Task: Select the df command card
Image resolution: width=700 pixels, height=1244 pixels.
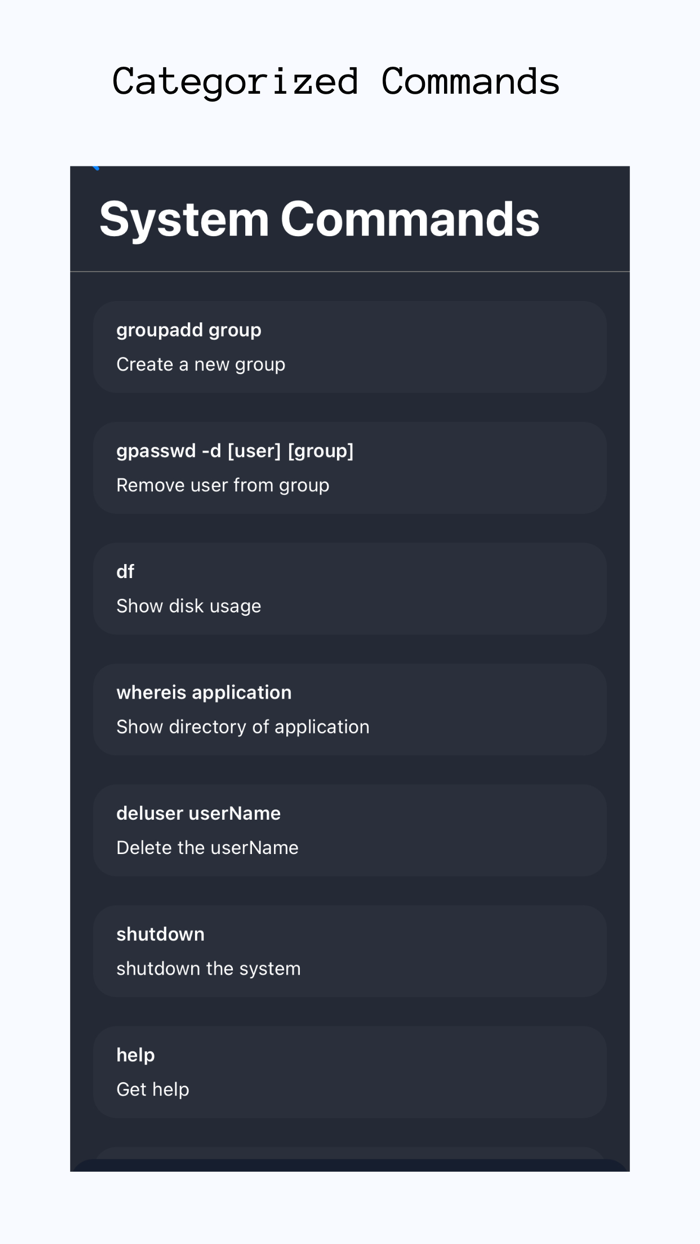Action: (350, 588)
